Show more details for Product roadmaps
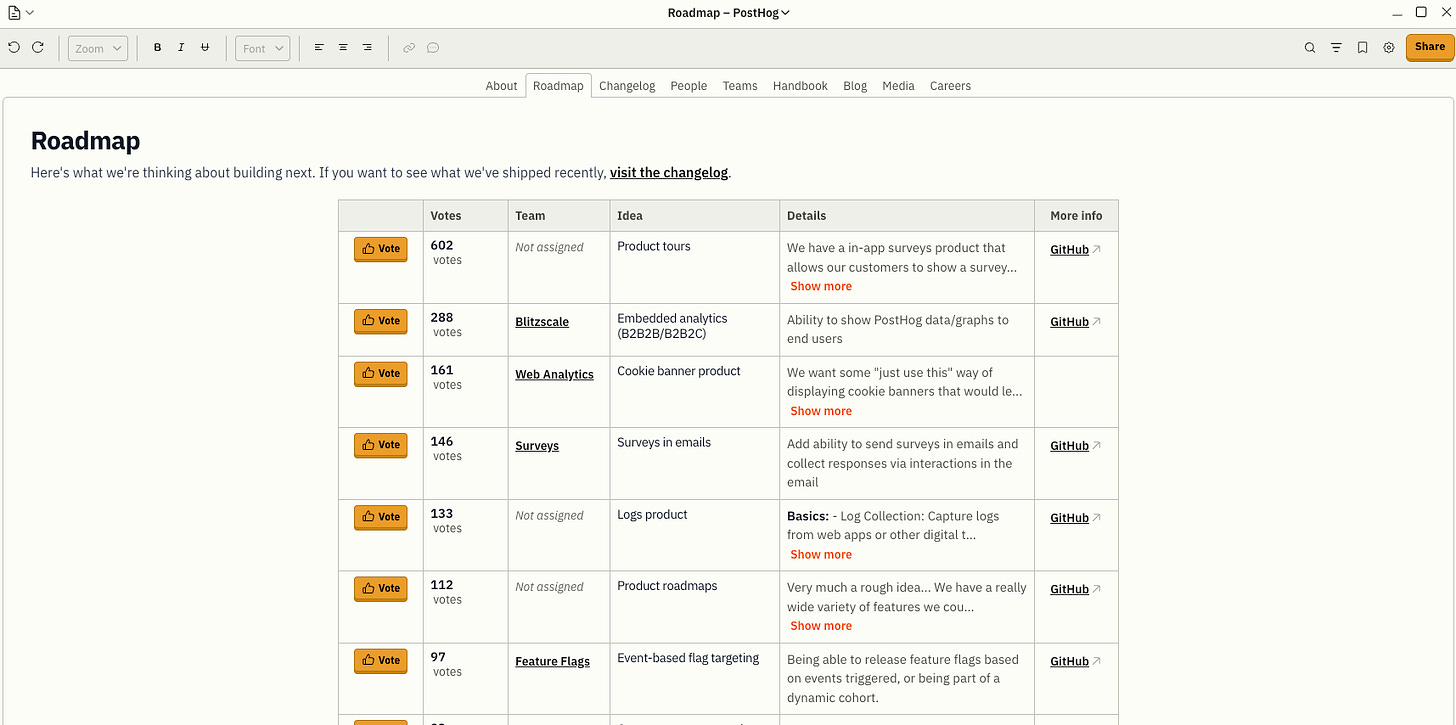 coord(821,626)
